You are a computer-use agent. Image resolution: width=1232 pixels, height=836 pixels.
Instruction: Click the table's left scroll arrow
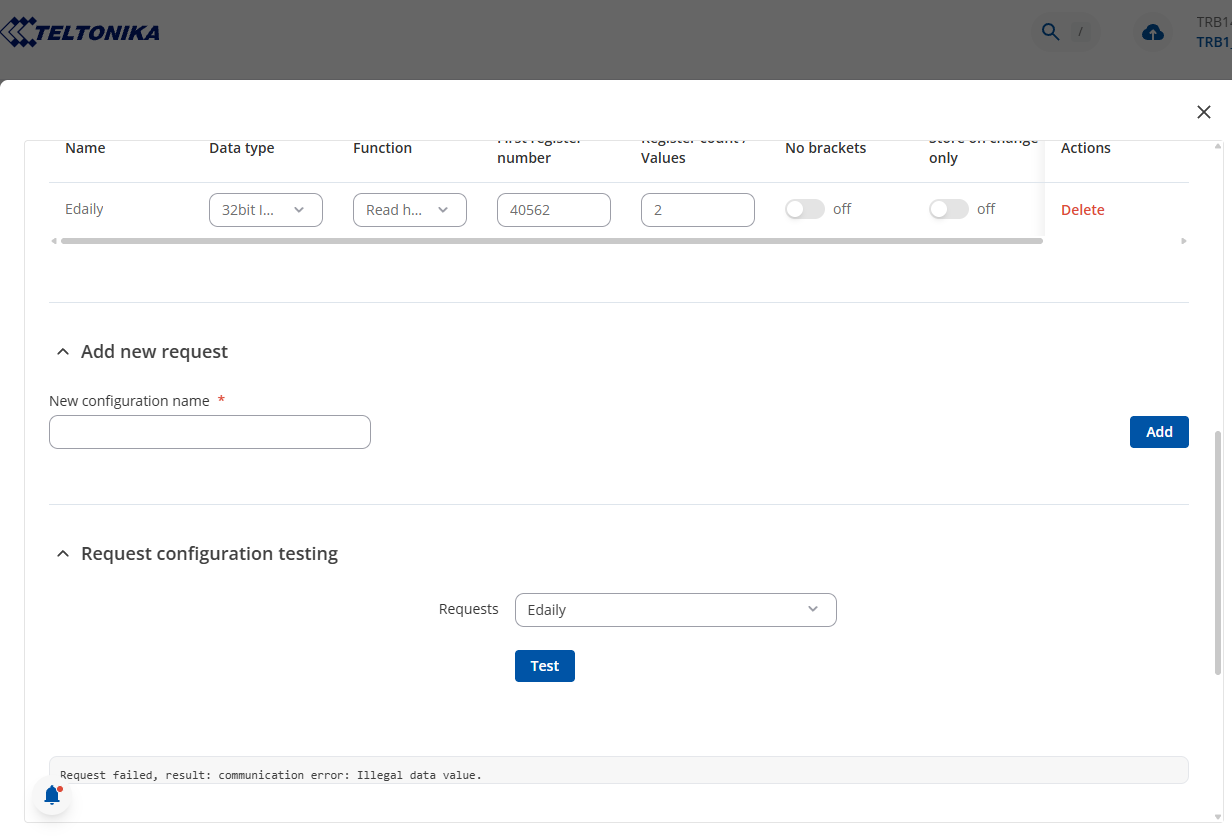click(x=54, y=241)
